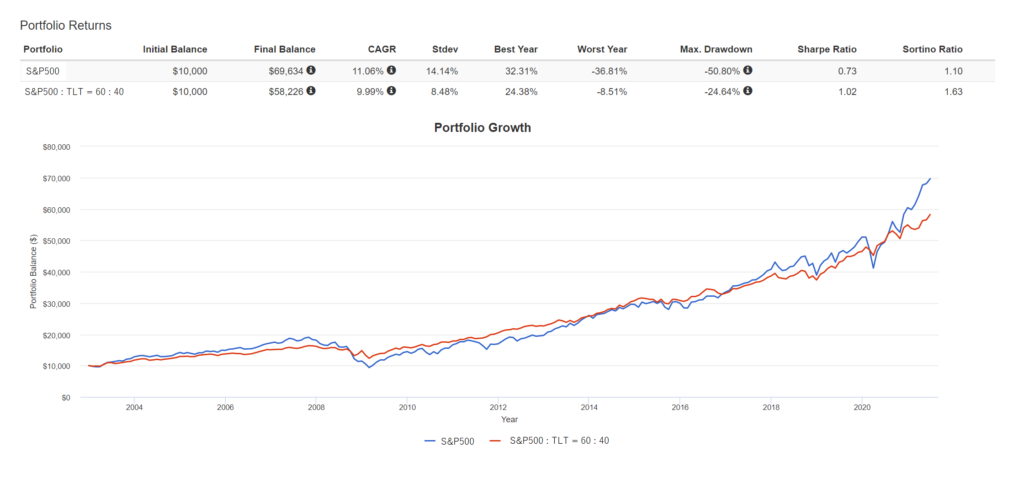The width and height of the screenshot is (1024, 483).
Task: Click info icon beside $58,226 final balance
Action: click(311, 91)
